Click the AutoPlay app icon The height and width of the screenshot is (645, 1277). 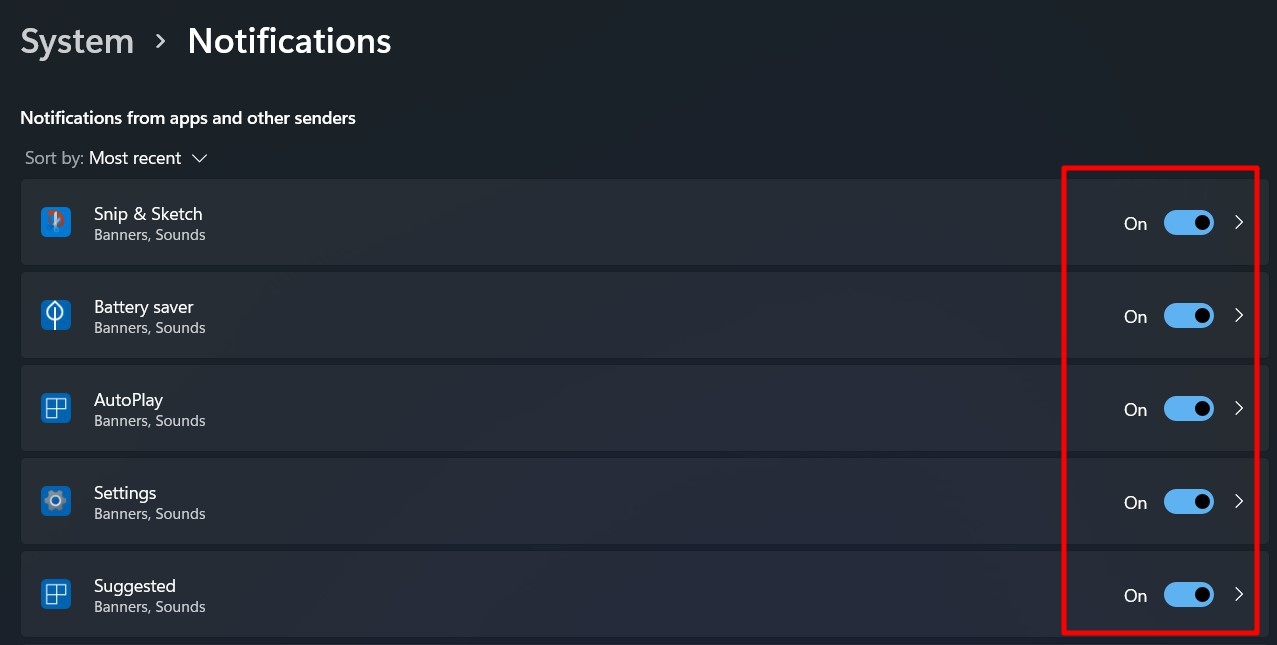point(56,408)
